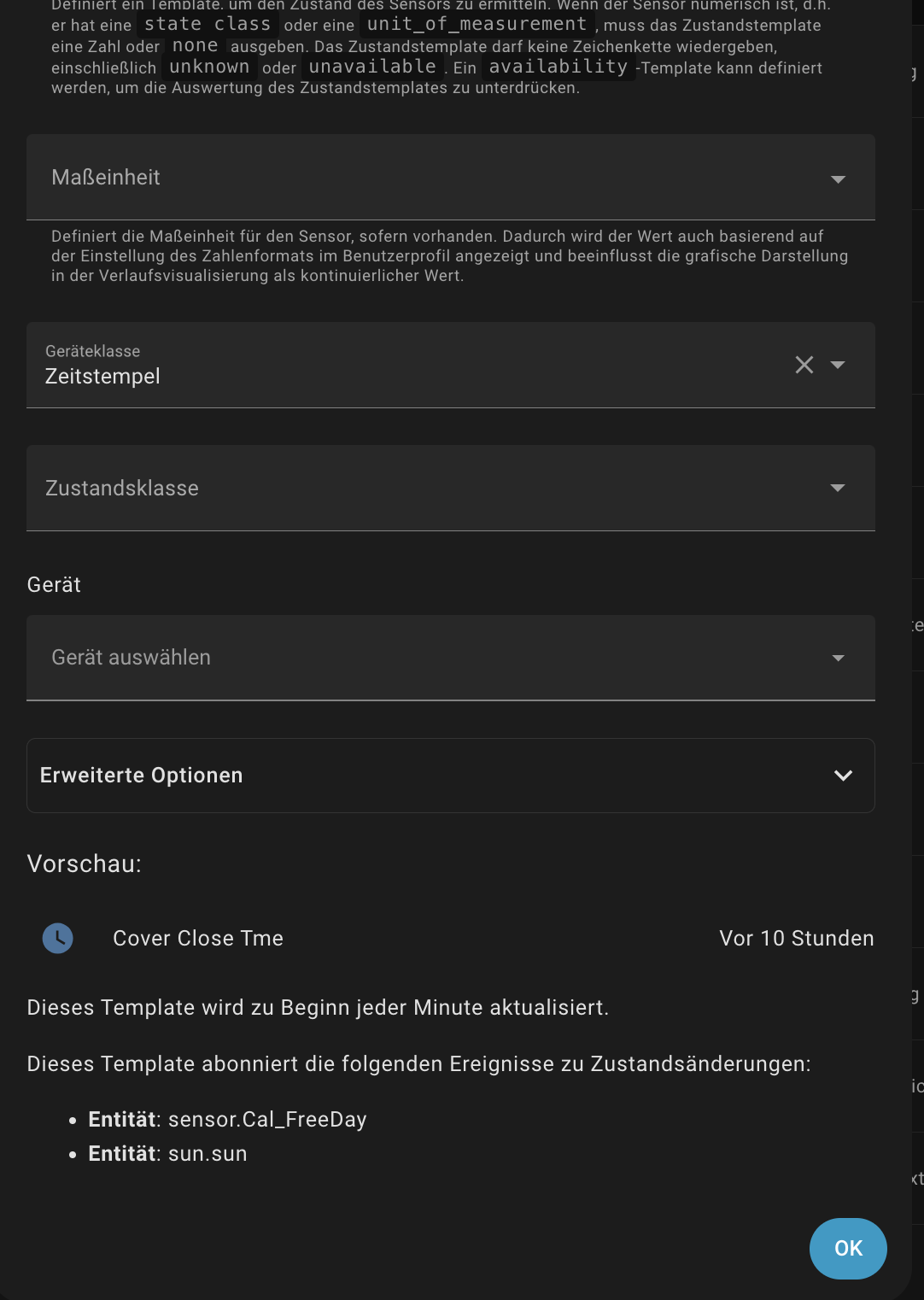Confirm the dialog with OK button
This screenshot has width=924, height=1300.
pyautogui.click(x=848, y=1249)
